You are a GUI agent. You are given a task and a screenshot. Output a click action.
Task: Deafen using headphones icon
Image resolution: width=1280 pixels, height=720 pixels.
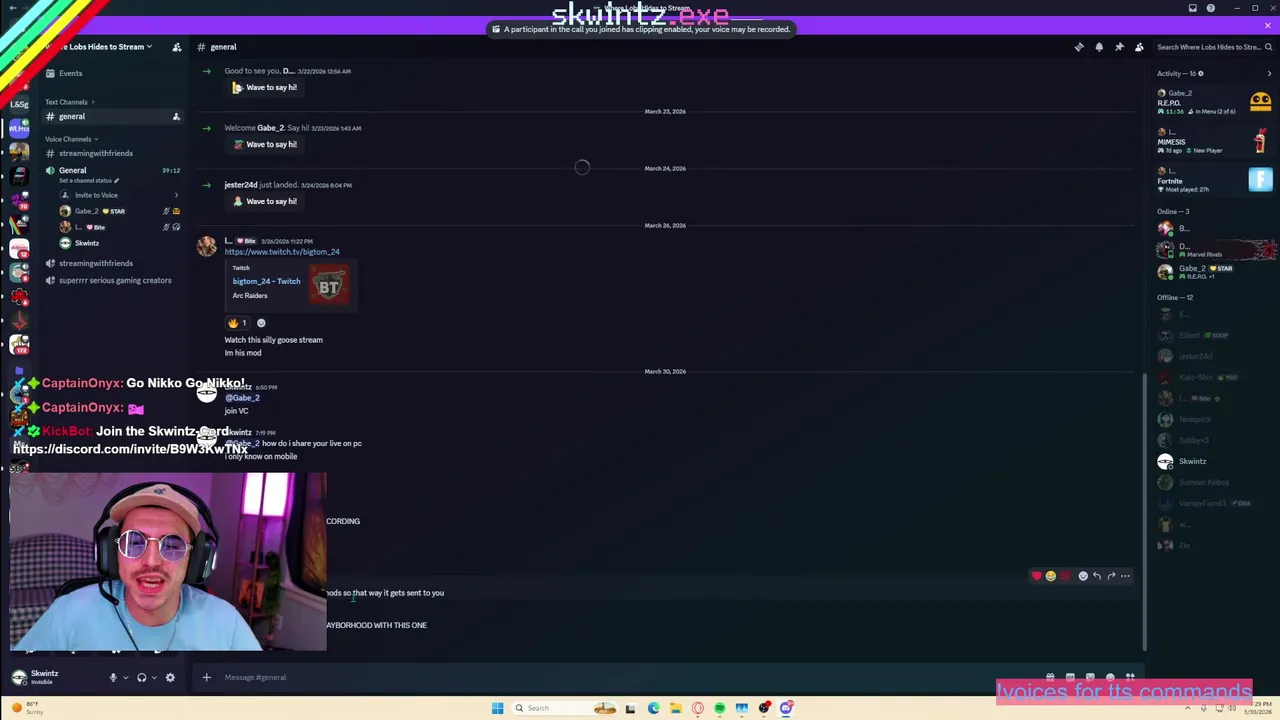[141, 677]
